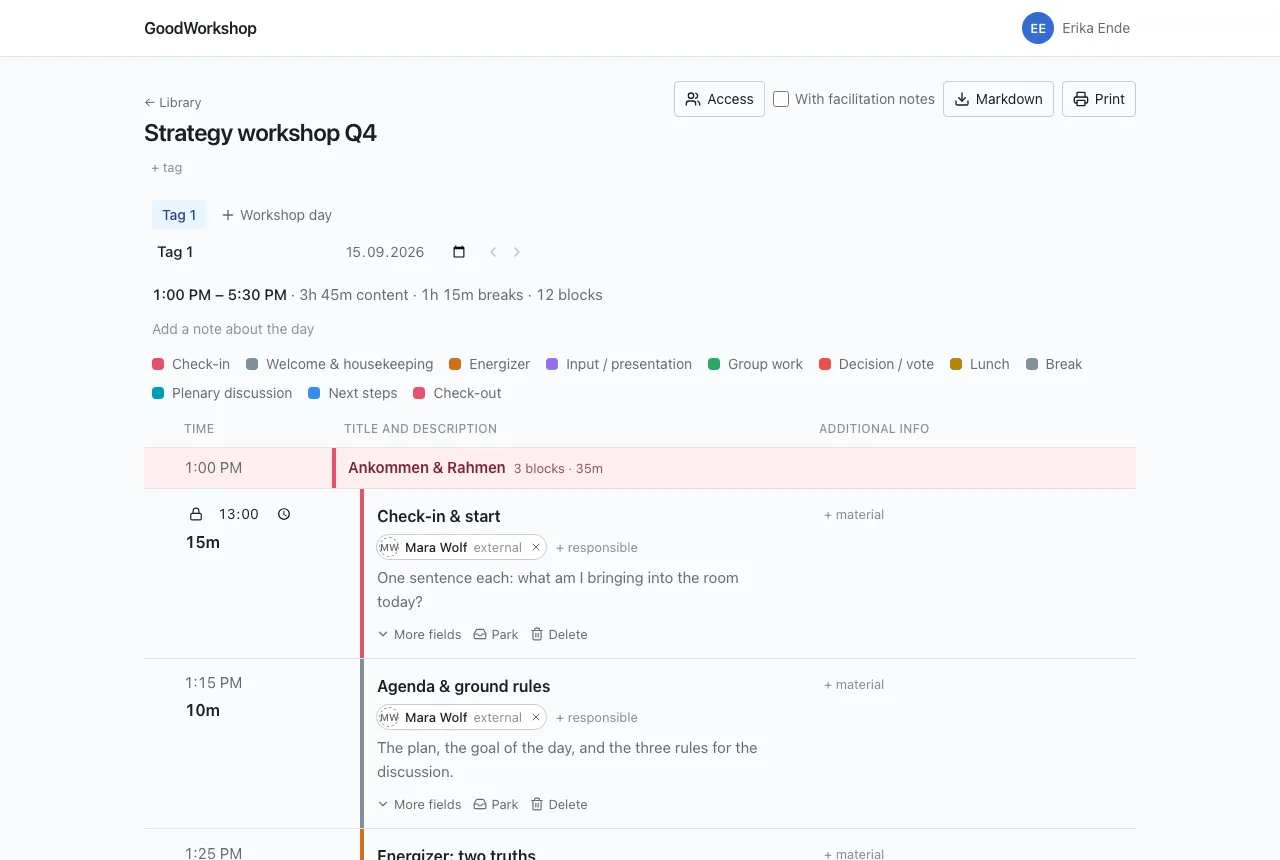Remove Mara Wolf from Check-in & start

[x=536, y=547]
